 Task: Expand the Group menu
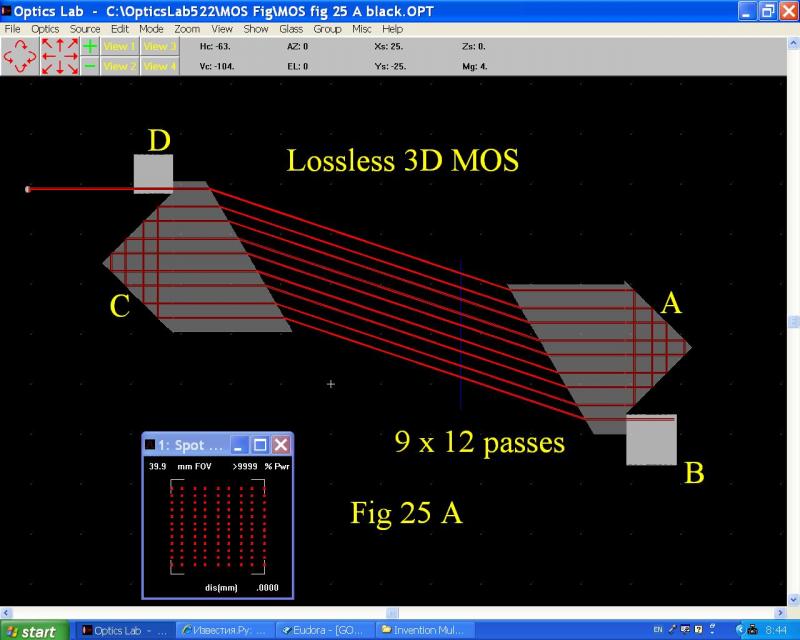(327, 29)
